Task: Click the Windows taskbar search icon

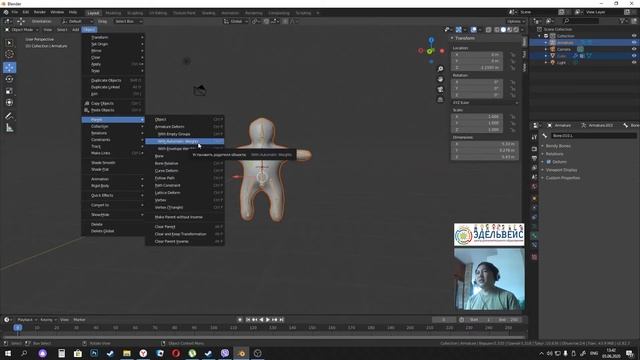Action: (24, 353)
